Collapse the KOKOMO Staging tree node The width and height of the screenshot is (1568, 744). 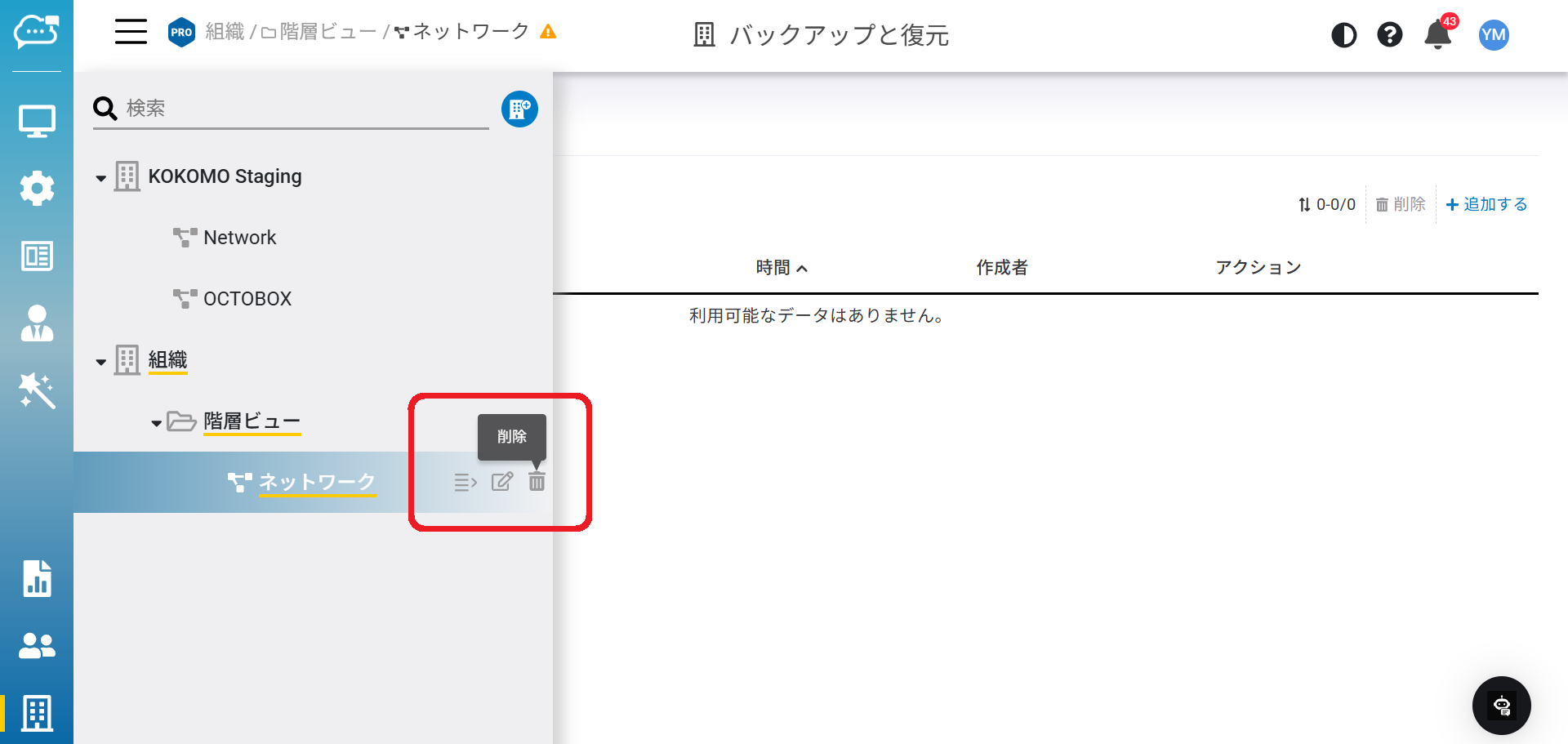tap(101, 178)
